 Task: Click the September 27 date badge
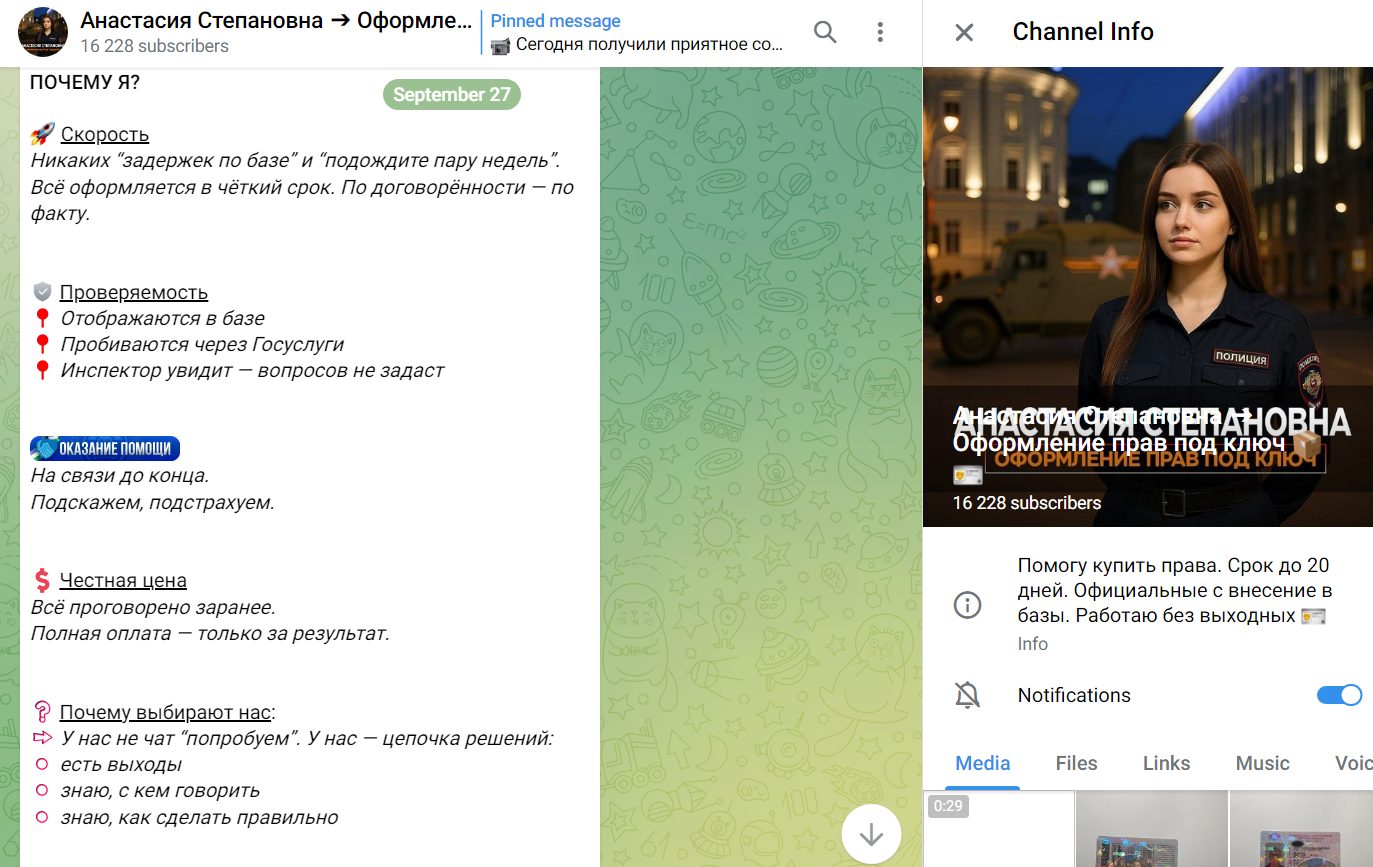[451, 95]
